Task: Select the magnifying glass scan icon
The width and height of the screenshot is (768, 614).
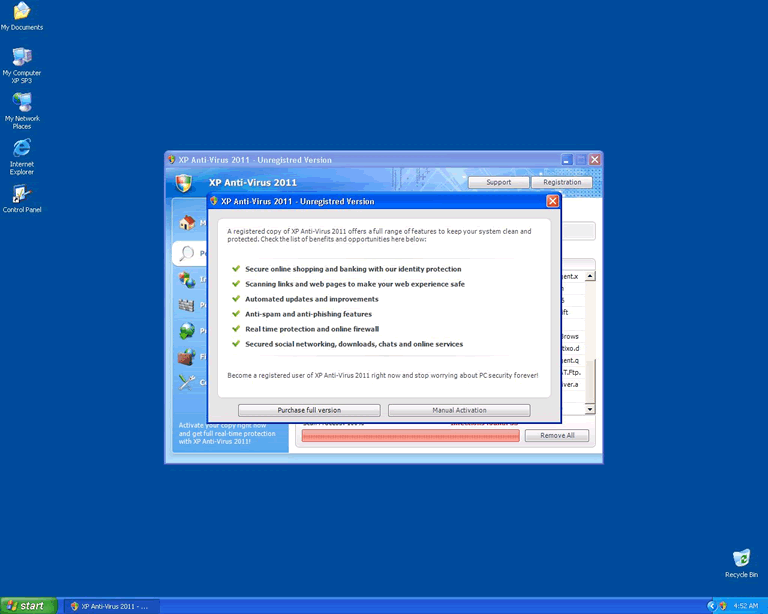Action: (x=186, y=253)
